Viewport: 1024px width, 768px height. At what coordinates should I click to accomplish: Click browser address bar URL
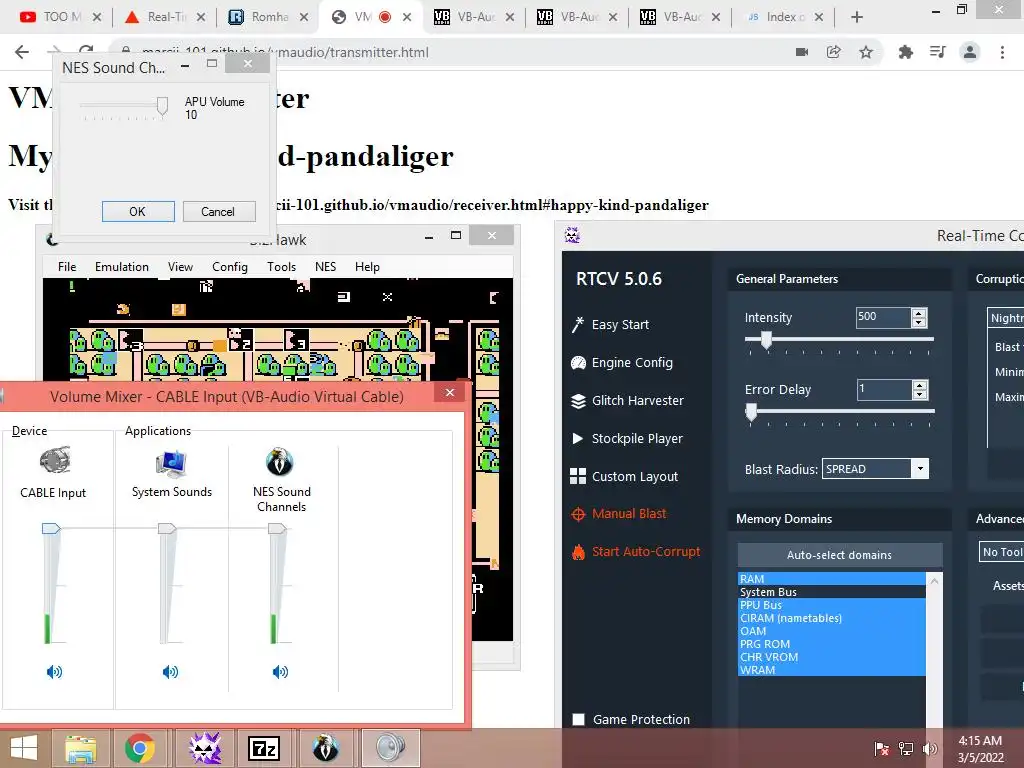285,52
